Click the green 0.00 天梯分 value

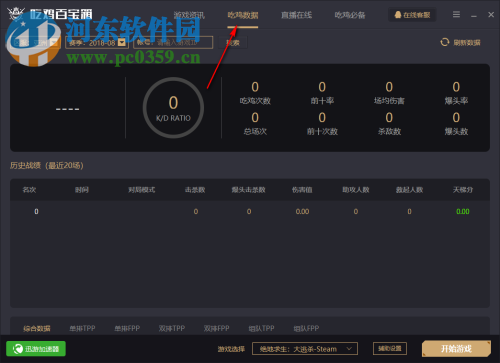(463, 211)
